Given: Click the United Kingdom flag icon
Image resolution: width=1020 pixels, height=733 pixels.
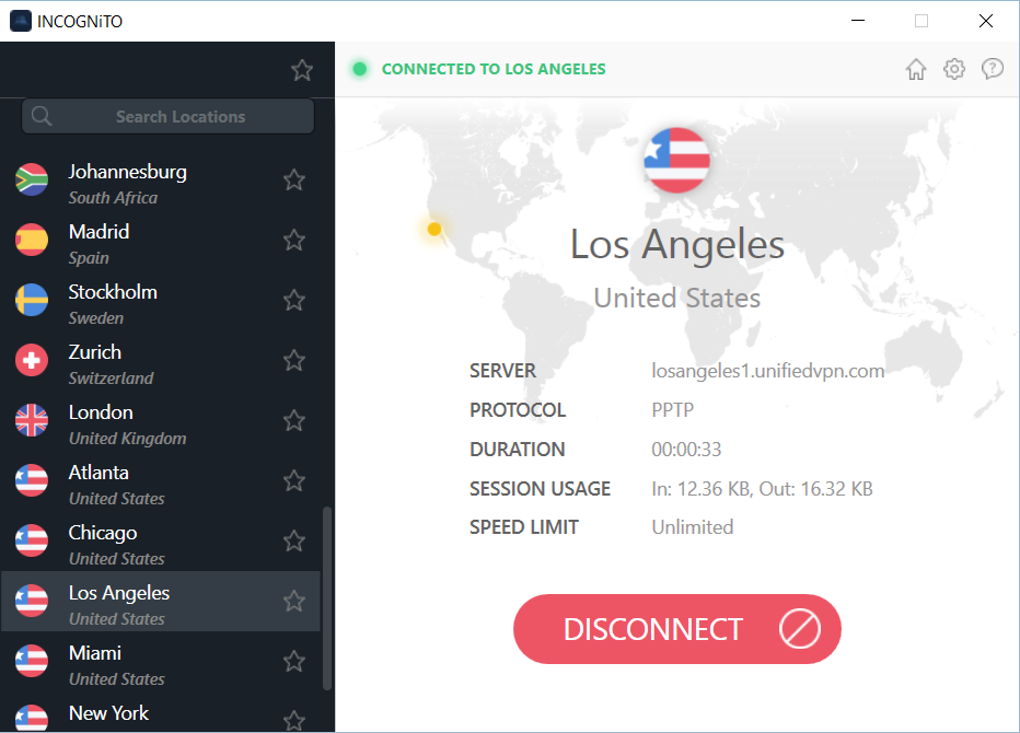Looking at the screenshot, I should 32,420.
